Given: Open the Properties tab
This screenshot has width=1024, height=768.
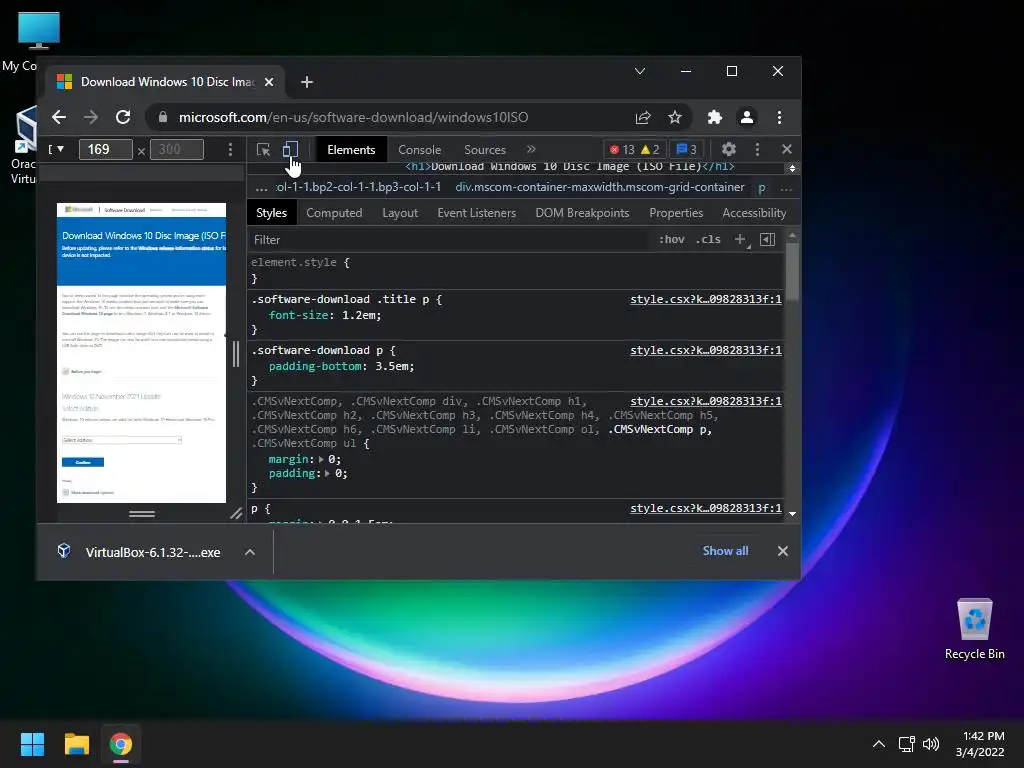Looking at the screenshot, I should 676,213.
